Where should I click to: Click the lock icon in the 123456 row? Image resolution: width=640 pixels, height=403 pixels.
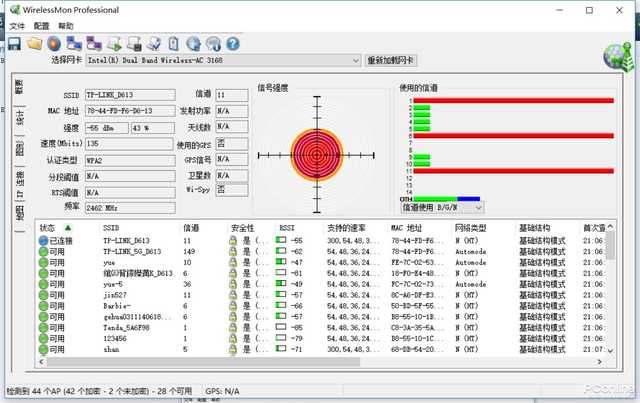(233, 338)
